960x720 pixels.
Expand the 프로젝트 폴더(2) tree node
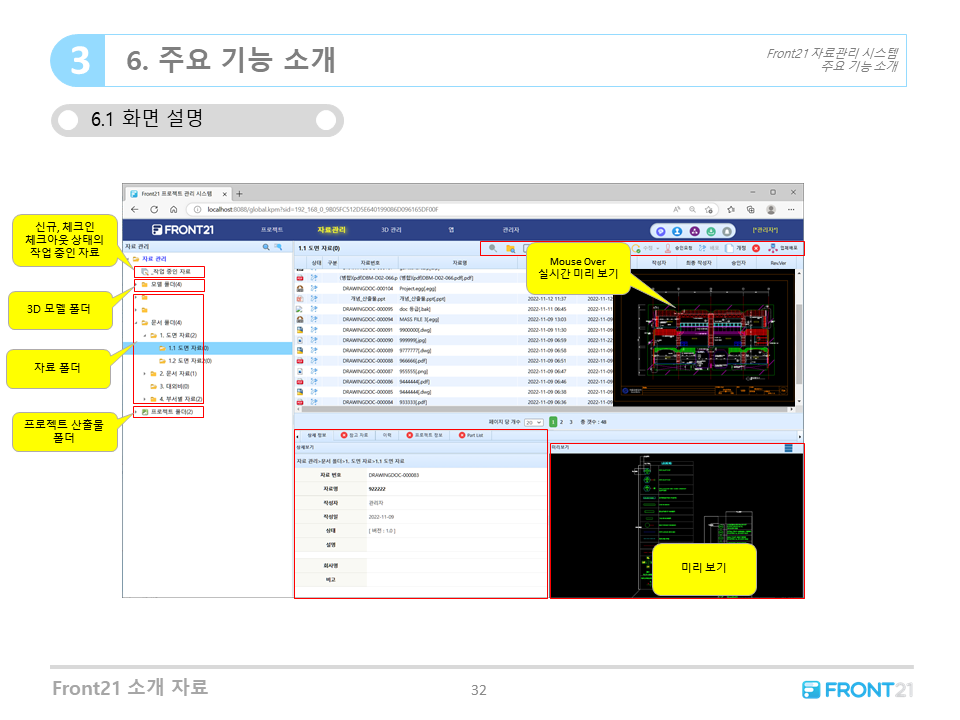point(137,412)
